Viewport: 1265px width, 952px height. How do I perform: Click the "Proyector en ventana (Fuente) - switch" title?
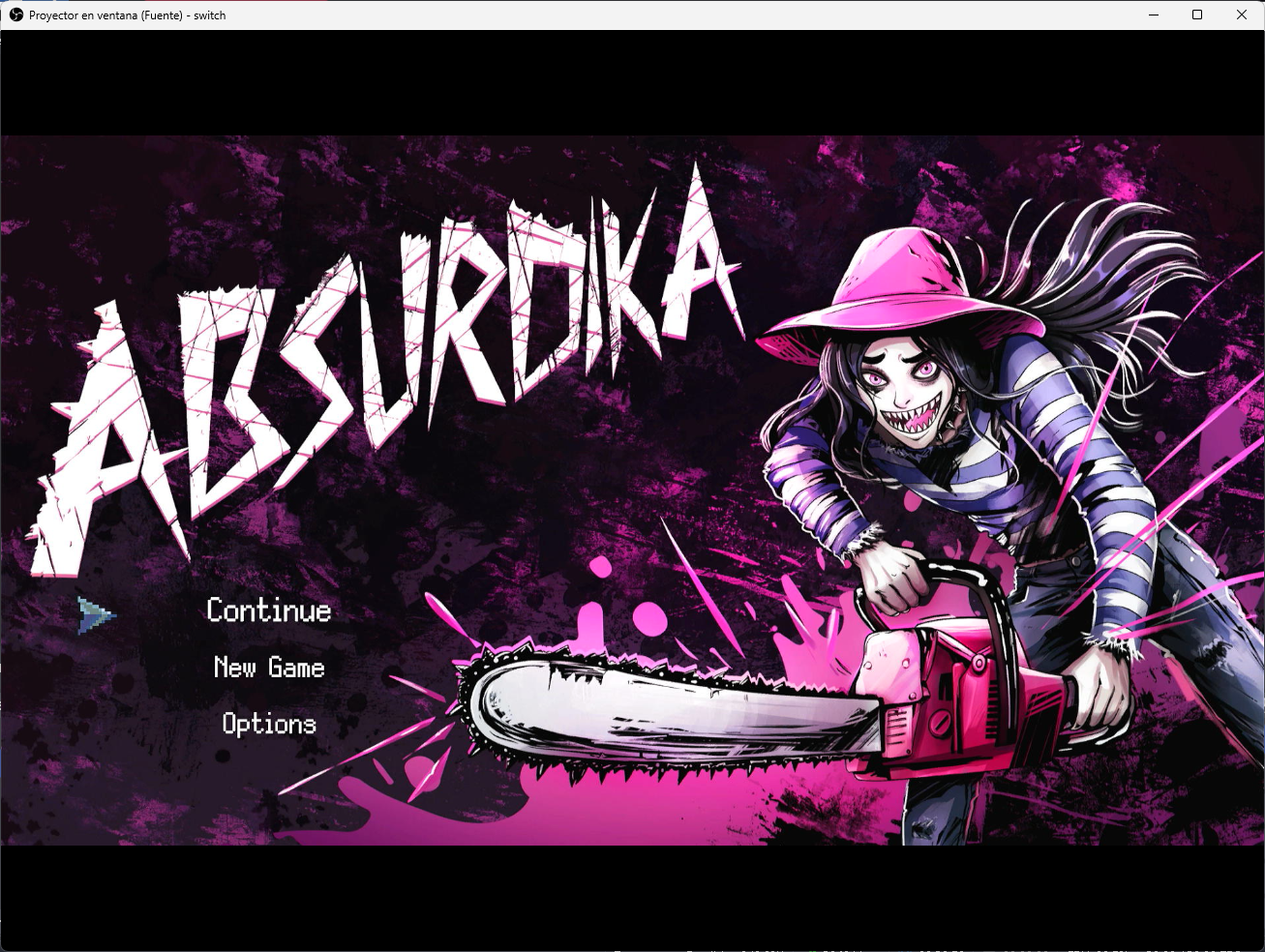[x=128, y=15]
